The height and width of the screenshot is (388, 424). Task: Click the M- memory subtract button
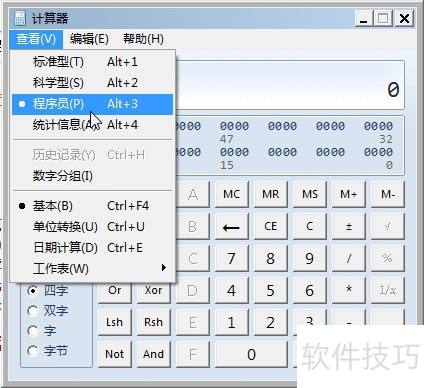[x=388, y=194]
